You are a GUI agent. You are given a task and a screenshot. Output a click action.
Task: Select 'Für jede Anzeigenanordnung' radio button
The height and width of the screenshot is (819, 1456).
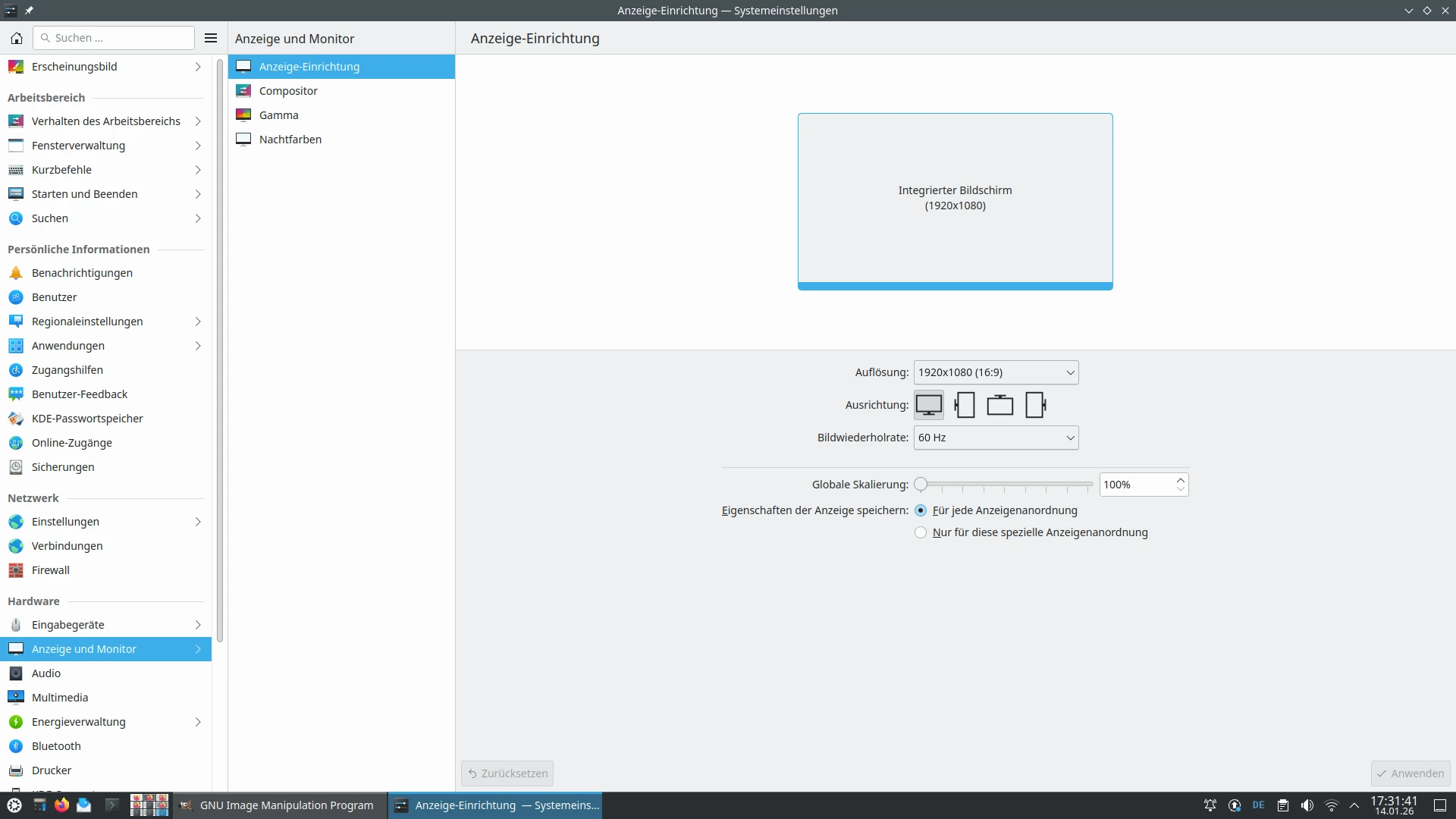(x=921, y=510)
